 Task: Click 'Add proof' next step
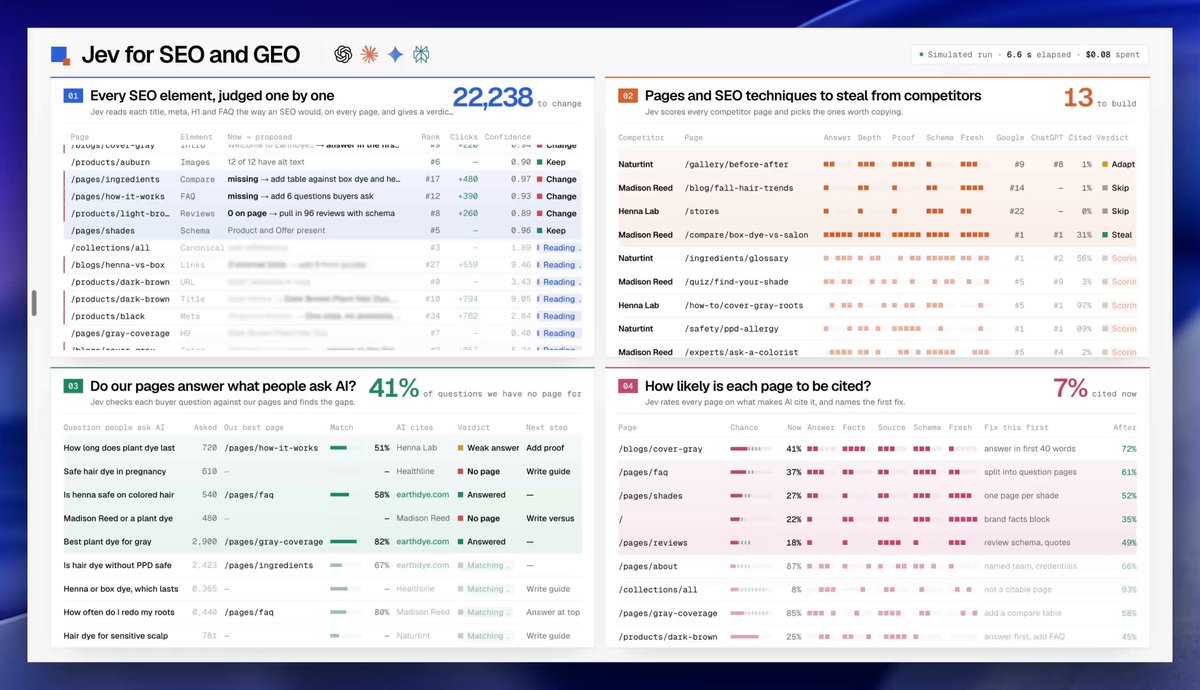(x=545, y=448)
